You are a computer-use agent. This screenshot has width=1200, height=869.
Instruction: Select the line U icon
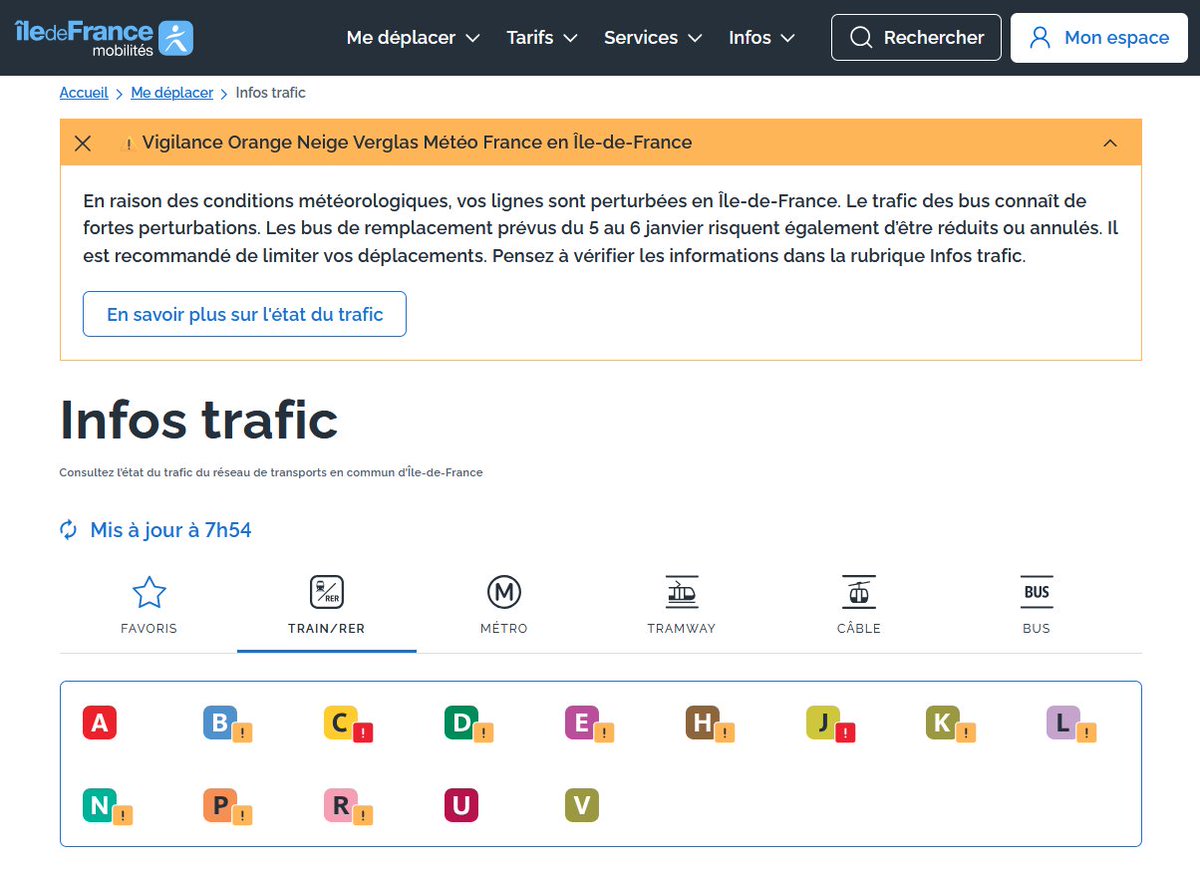coord(460,804)
